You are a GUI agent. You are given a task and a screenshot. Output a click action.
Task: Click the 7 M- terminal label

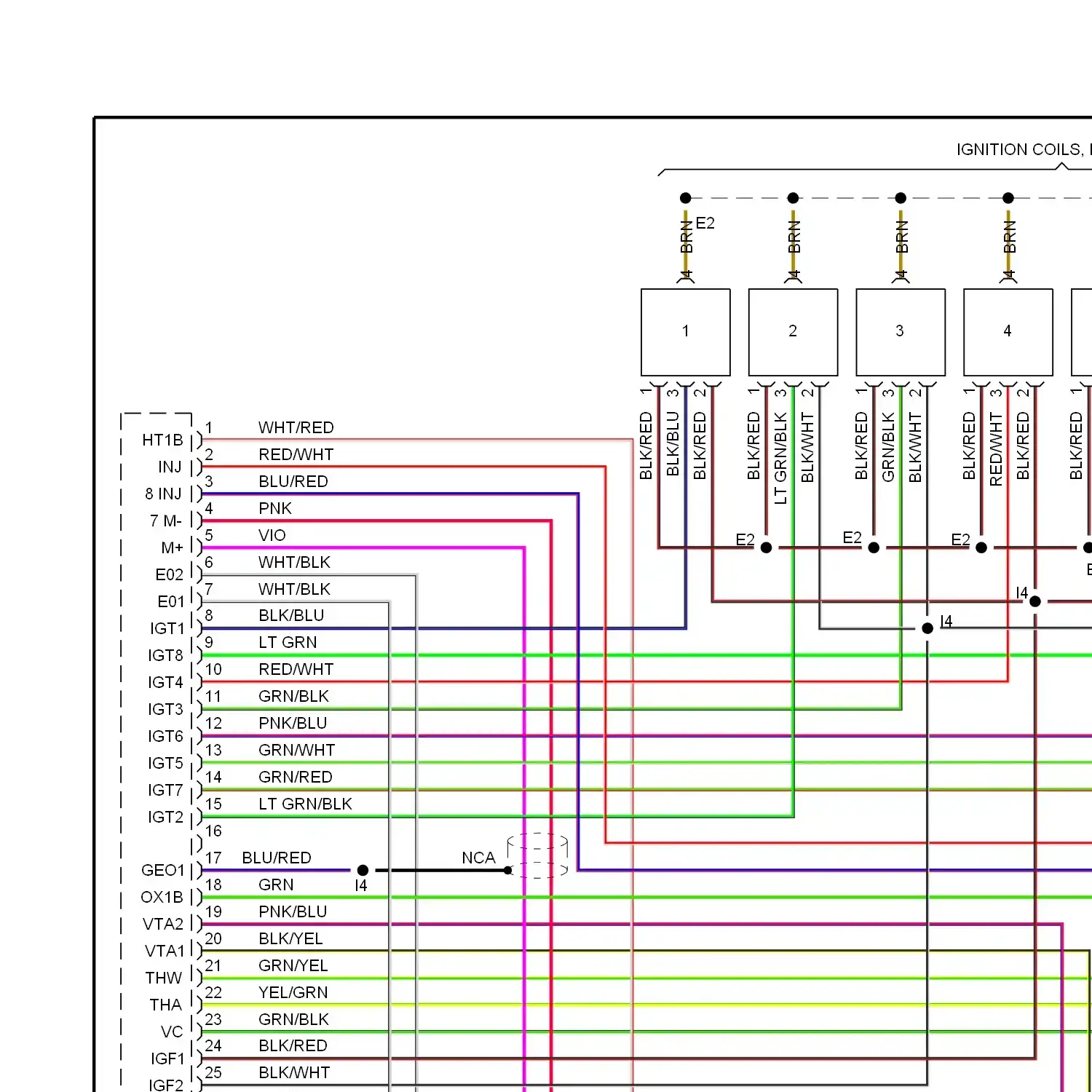pyautogui.click(x=166, y=521)
